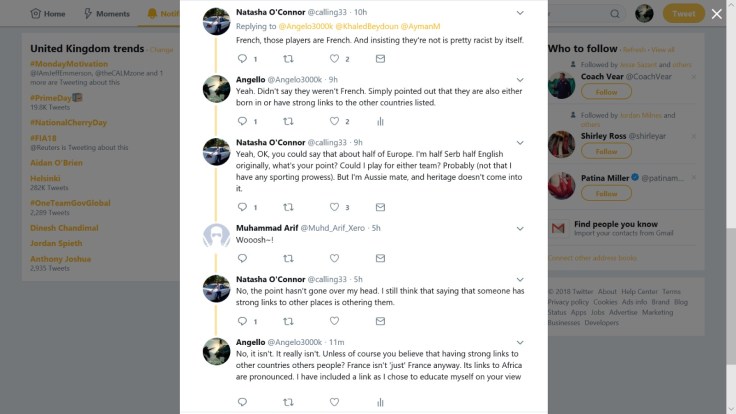Retweet Natasha's "French, those players" tweet
Image resolution: width=736 pixels, height=414 pixels.
[x=288, y=59]
